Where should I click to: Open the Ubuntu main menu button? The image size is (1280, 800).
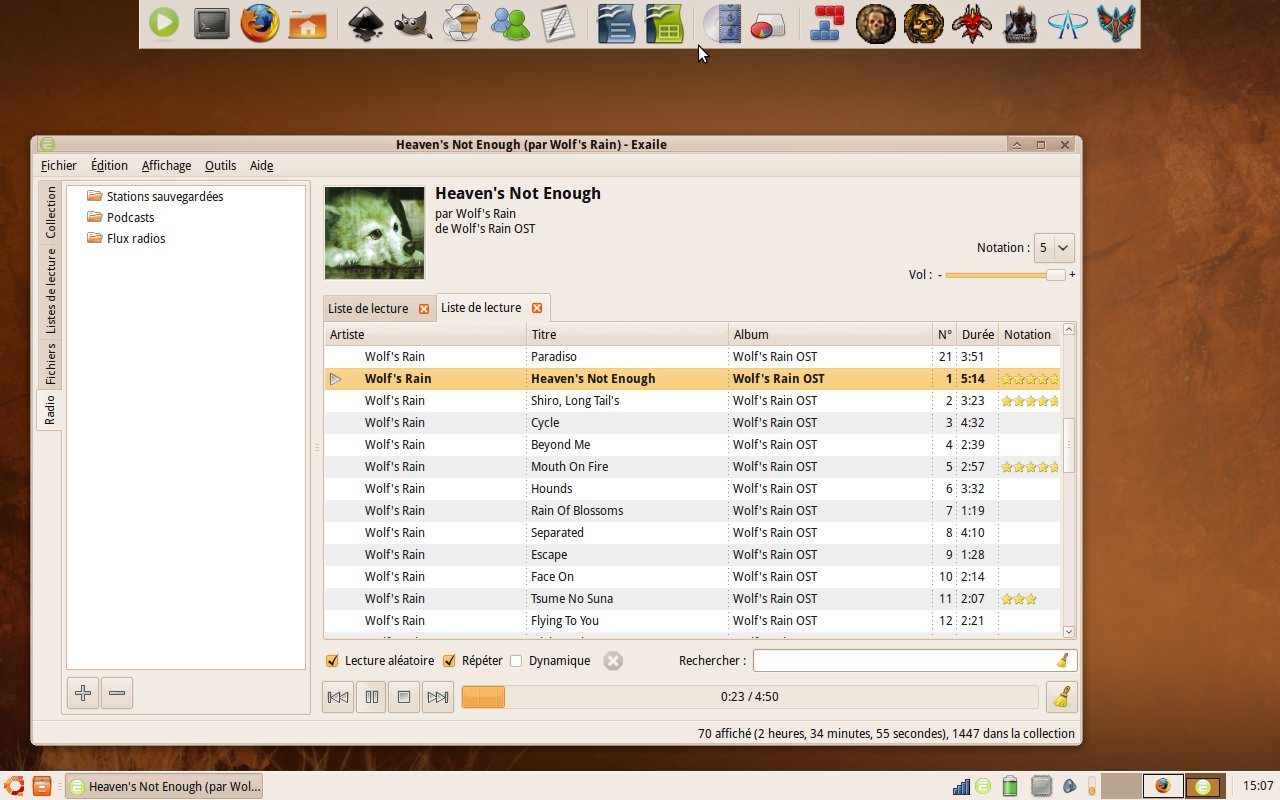click(x=13, y=786)
